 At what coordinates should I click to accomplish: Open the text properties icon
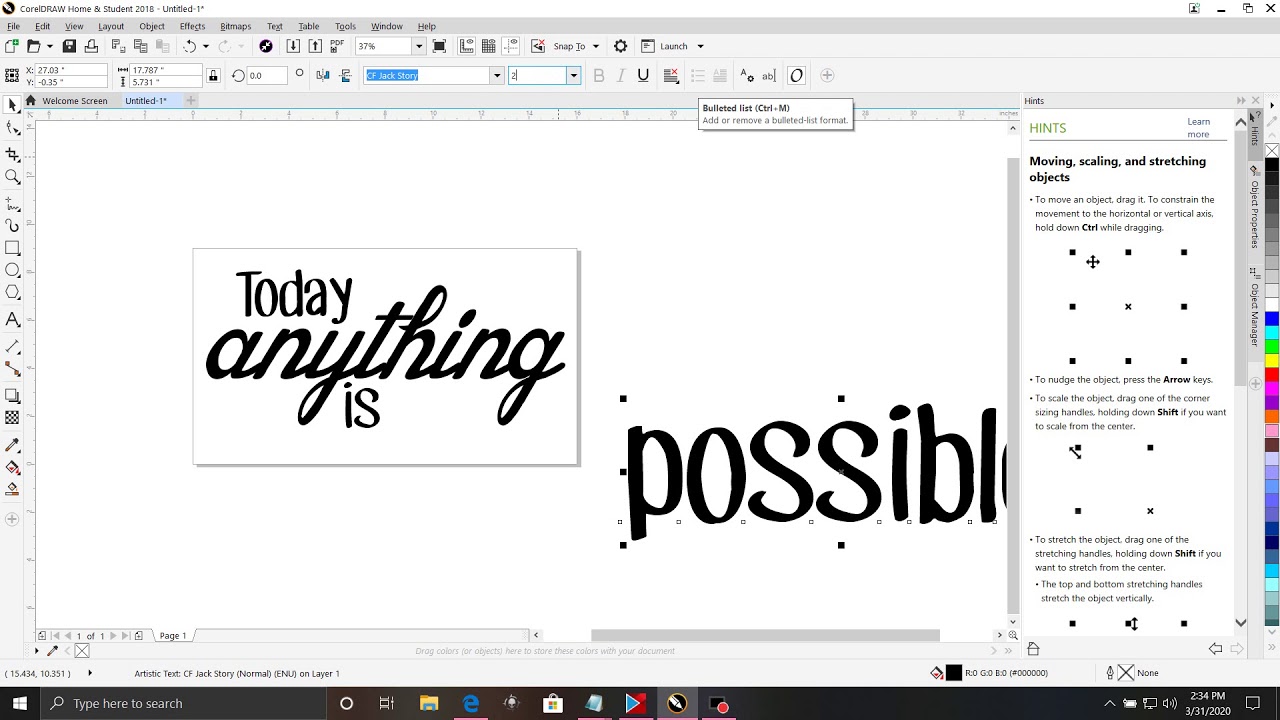pos(746,75)
